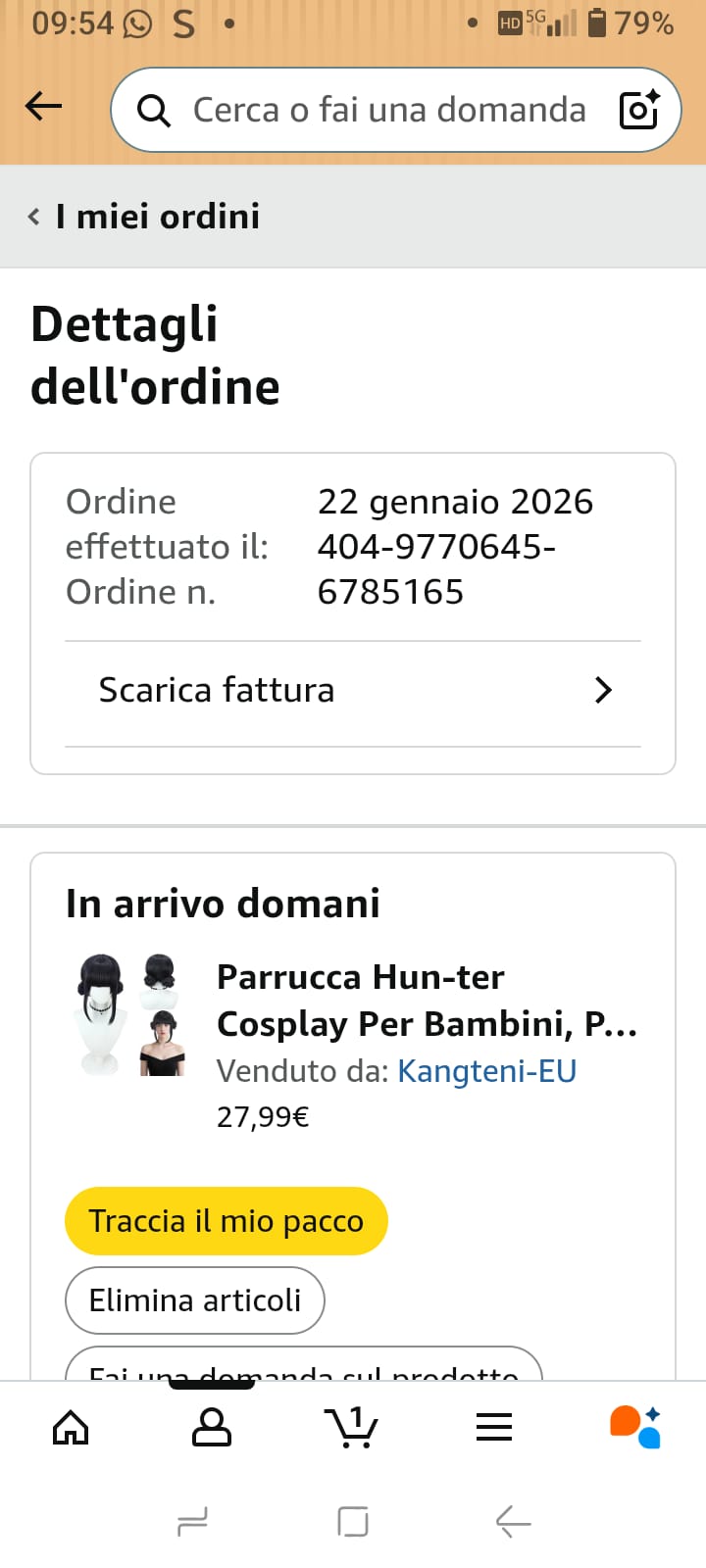Open the shopping cart icon
Image resolution: width=706 pixels, height=1568 pixels.
click(351, 1427)
